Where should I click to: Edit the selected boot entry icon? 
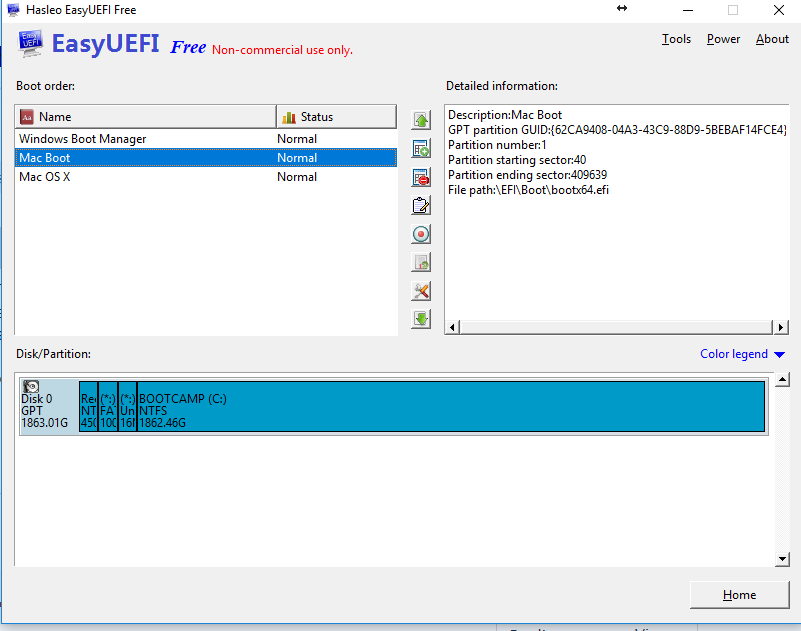coord(421,206)
